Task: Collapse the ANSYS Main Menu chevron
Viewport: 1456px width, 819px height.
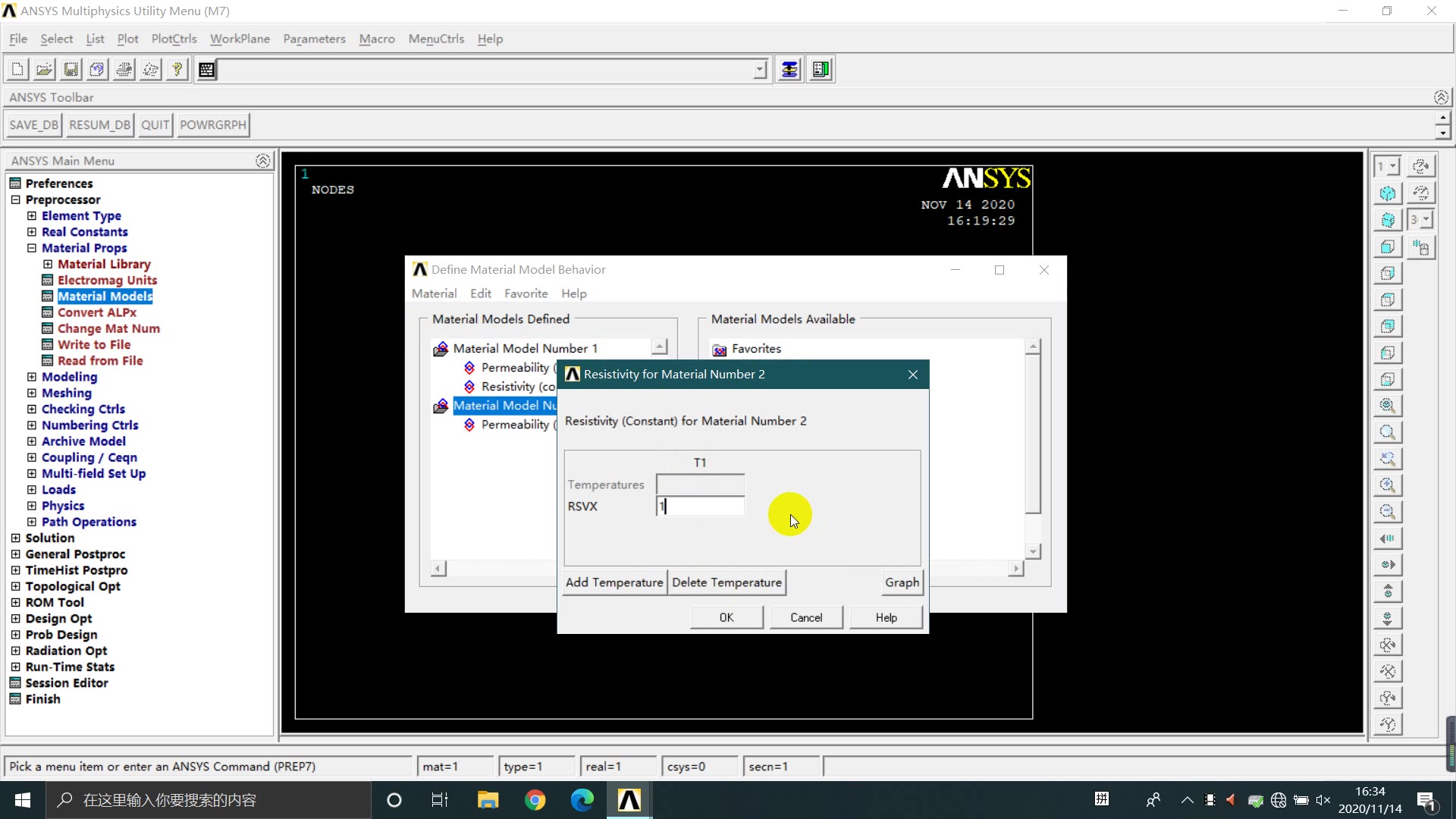Action: [x=262, y=161]
